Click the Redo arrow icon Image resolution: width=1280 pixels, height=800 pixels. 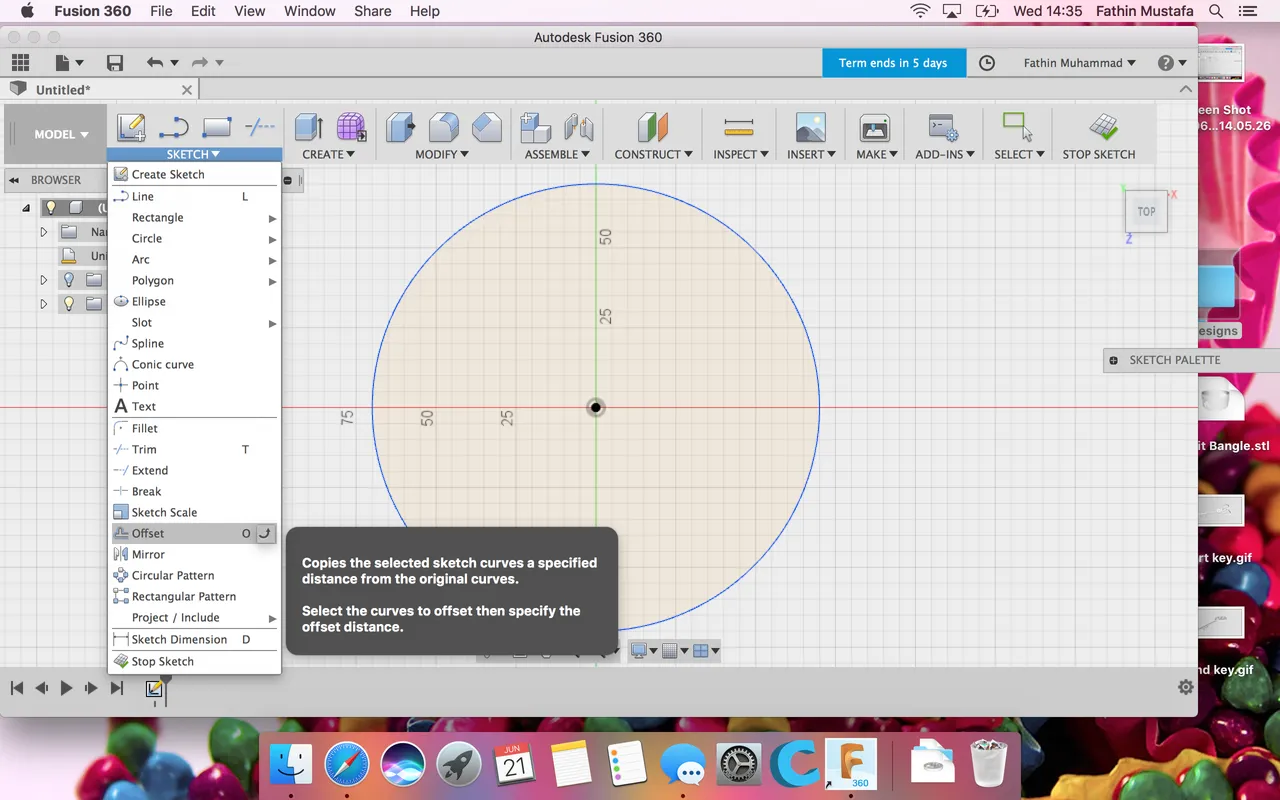coord(199,63)
